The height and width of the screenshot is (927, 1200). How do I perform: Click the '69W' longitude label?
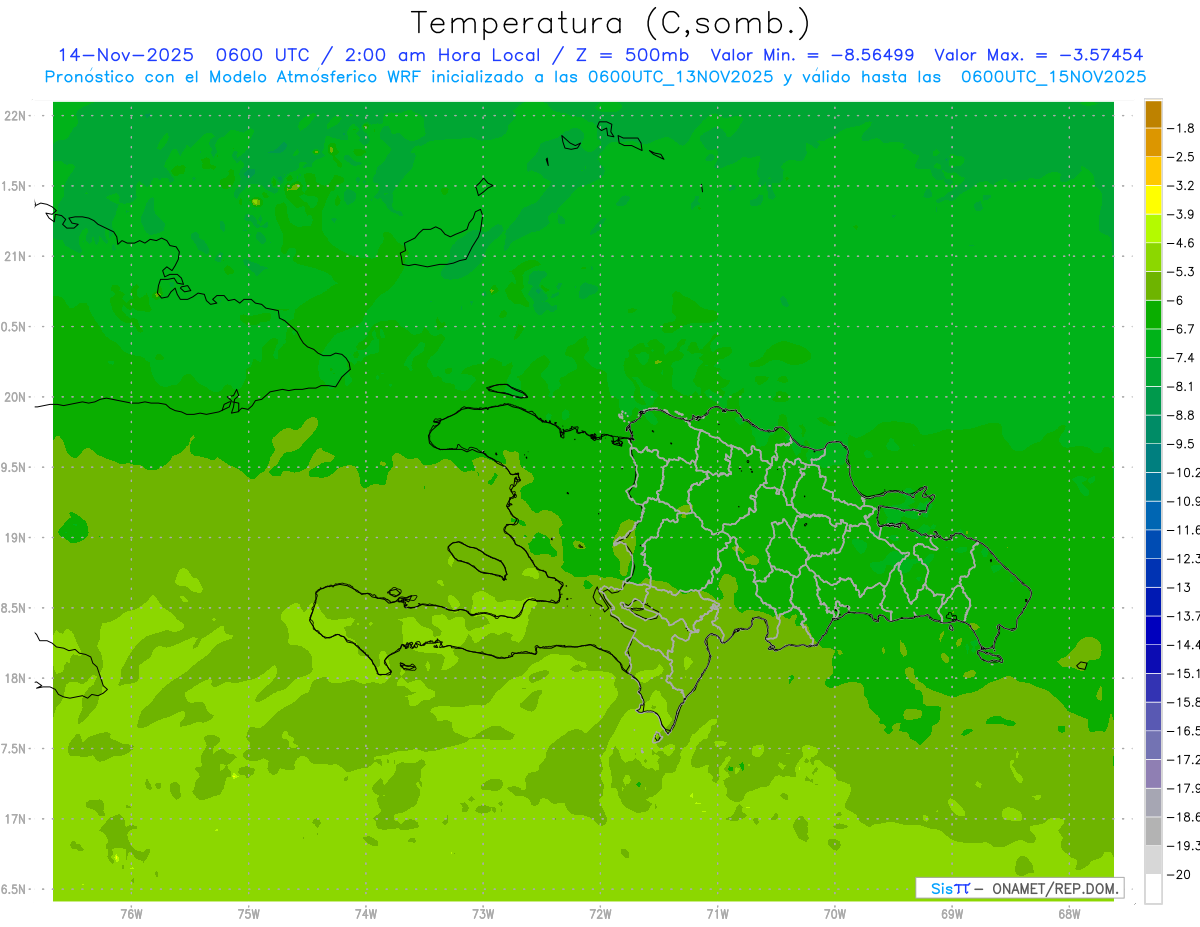[952, 914]
